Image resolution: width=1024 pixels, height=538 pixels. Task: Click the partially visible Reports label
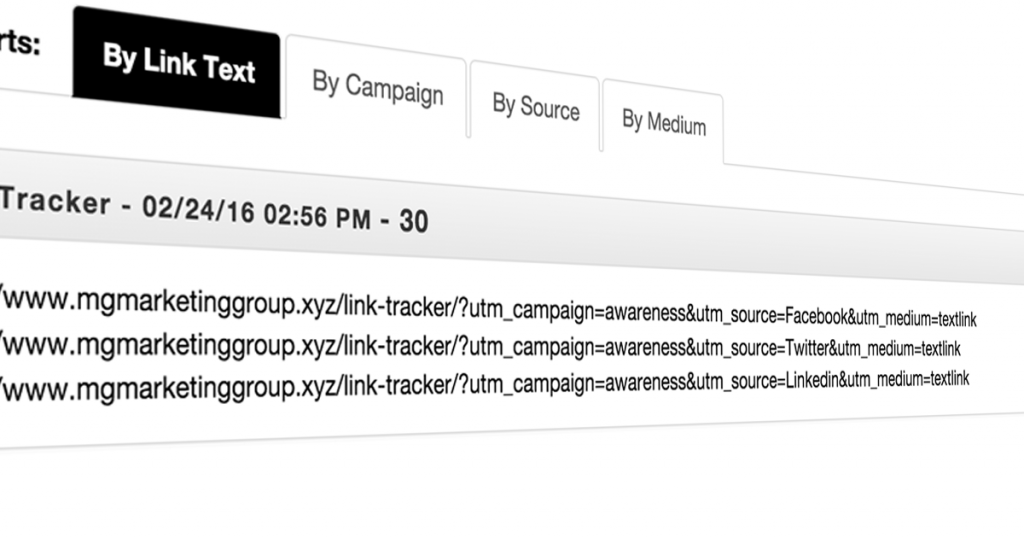[x=20, y=41]
